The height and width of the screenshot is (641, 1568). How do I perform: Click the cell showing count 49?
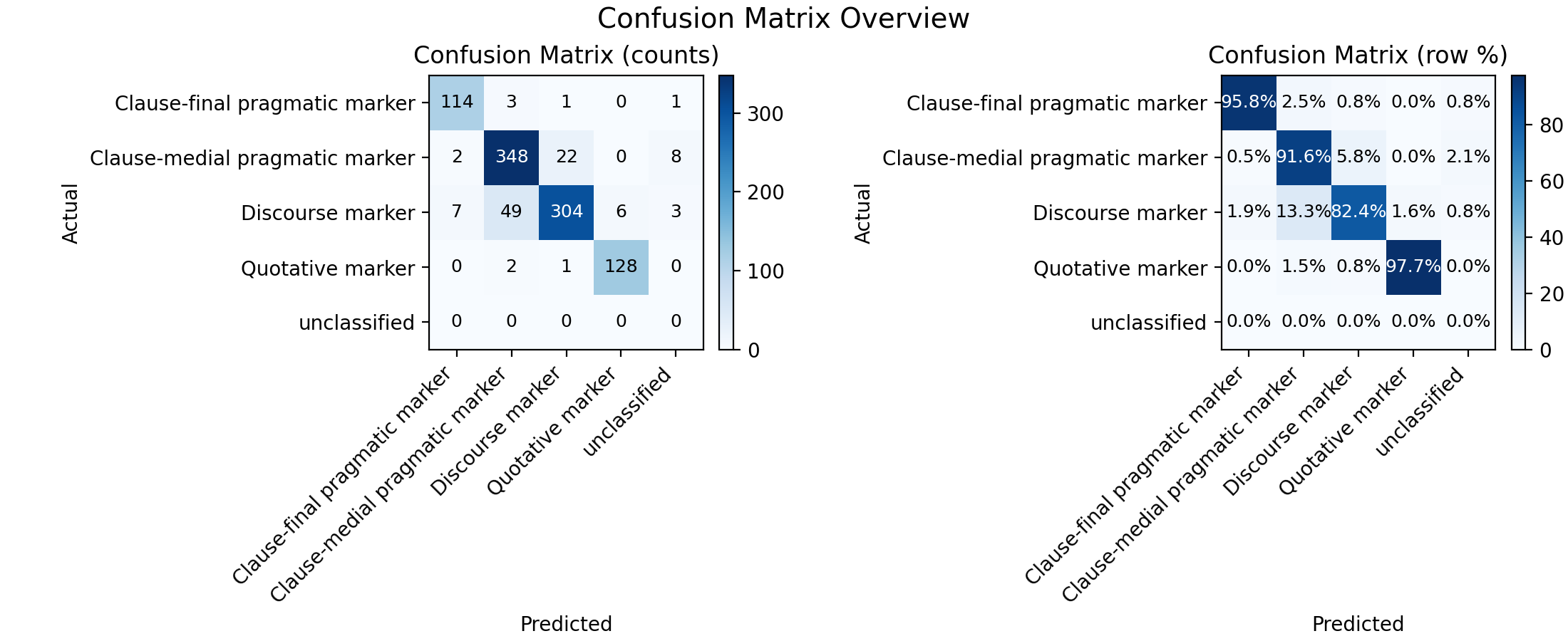(x=511, y=212)
